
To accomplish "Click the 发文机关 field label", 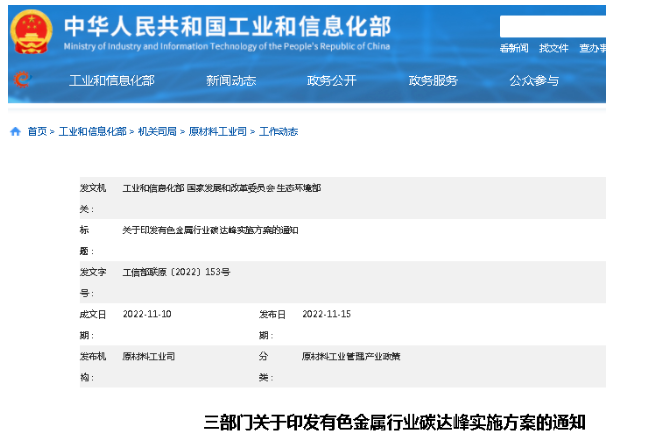I will coord(93,198).
